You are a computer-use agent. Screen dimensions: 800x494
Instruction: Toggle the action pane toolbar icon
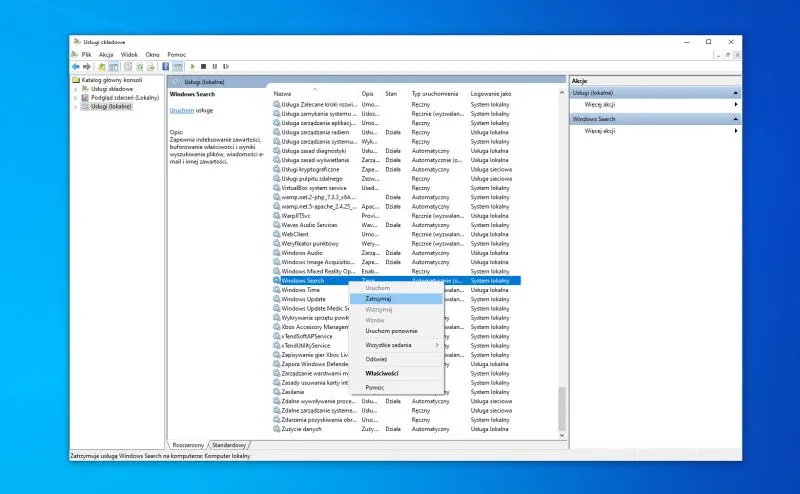pos(177,67)
